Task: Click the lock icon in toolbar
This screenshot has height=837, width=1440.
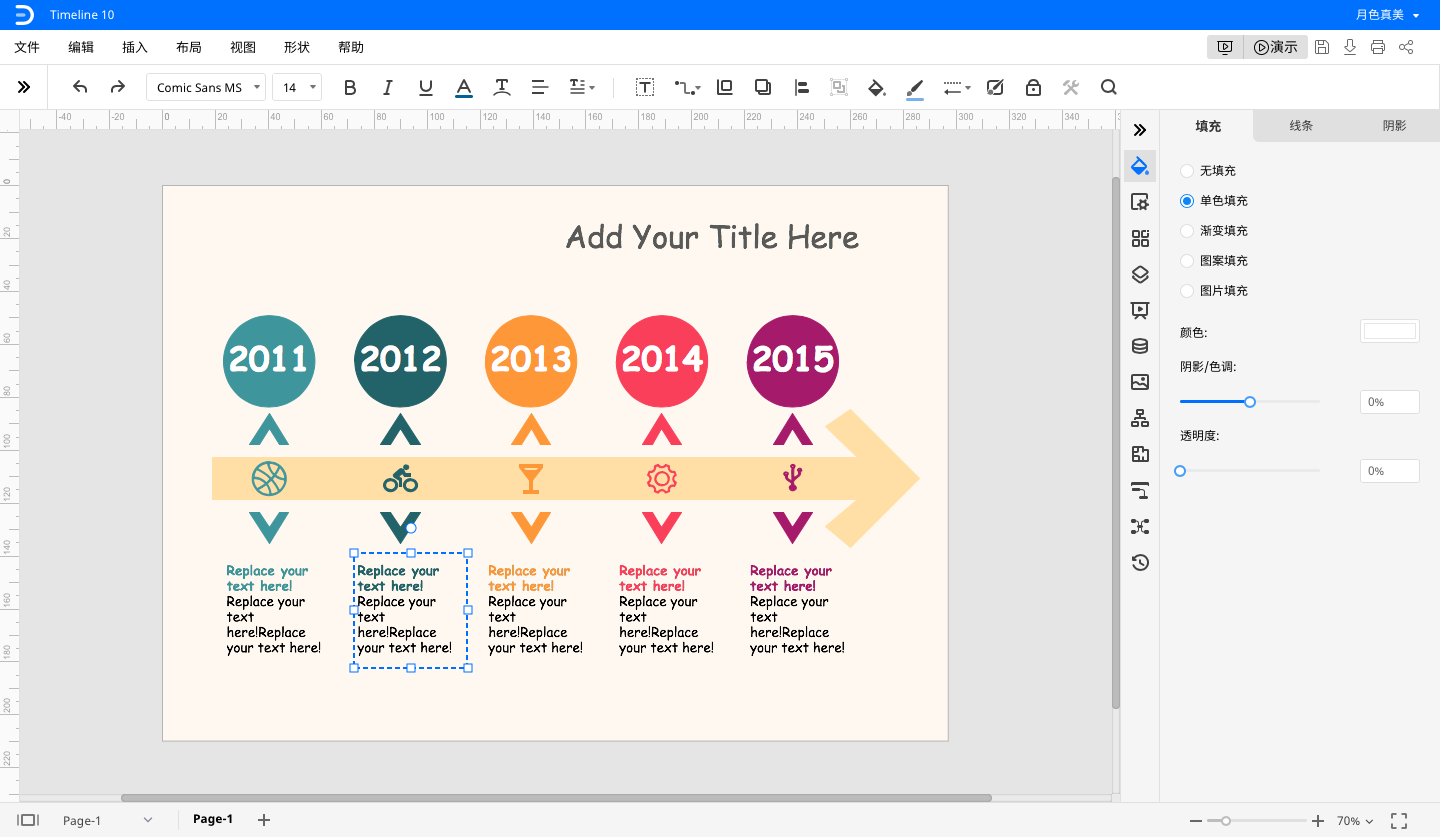Action: click(x=1033, y=88)
